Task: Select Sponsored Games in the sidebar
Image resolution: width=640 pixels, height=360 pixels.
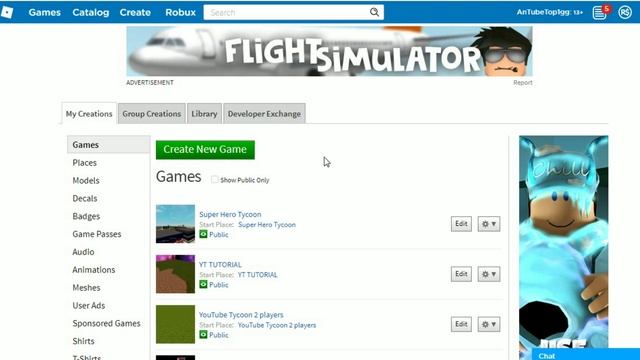Action: pos(107,323)
